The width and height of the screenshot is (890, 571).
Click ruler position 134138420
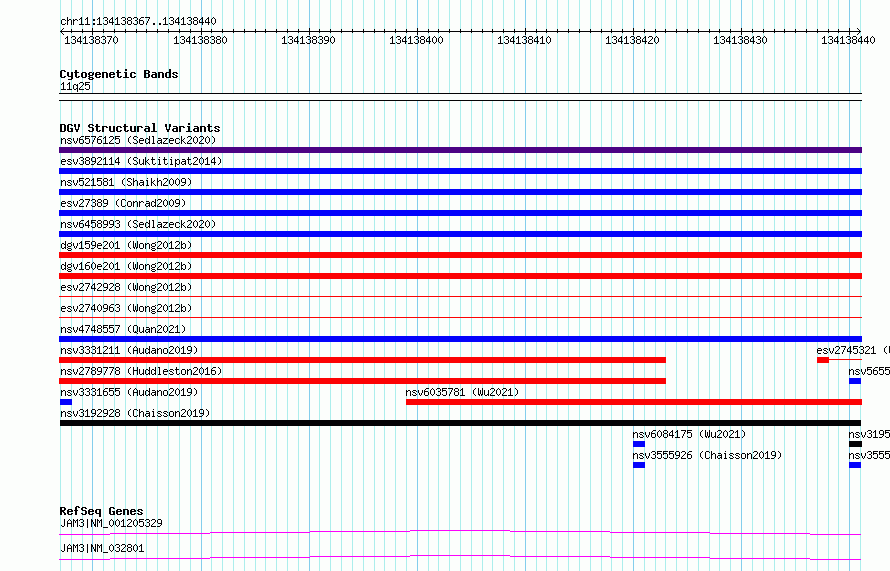point(632,40)
